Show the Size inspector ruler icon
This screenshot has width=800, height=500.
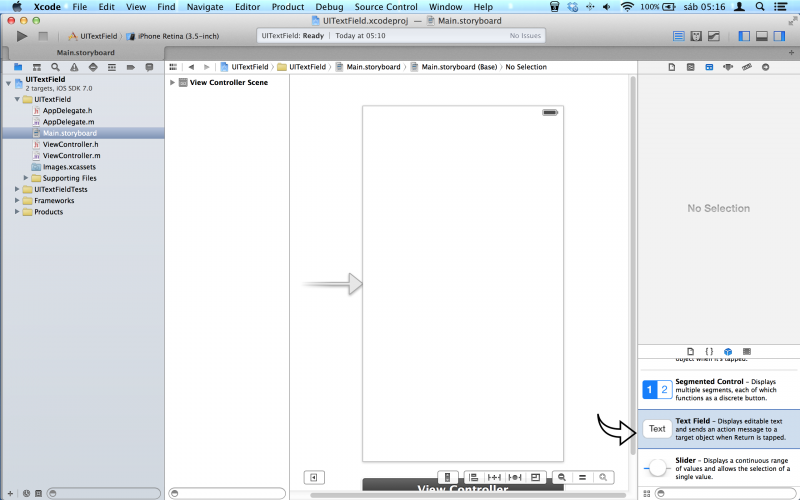point(747,67)
